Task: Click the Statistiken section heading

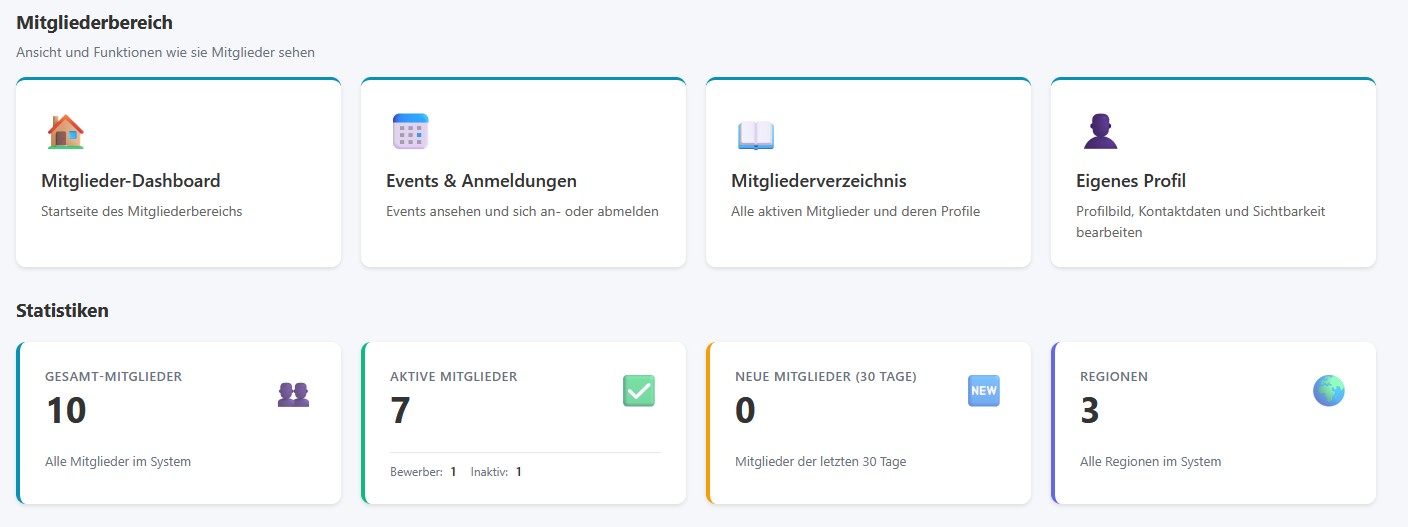Action: point(62,310)
